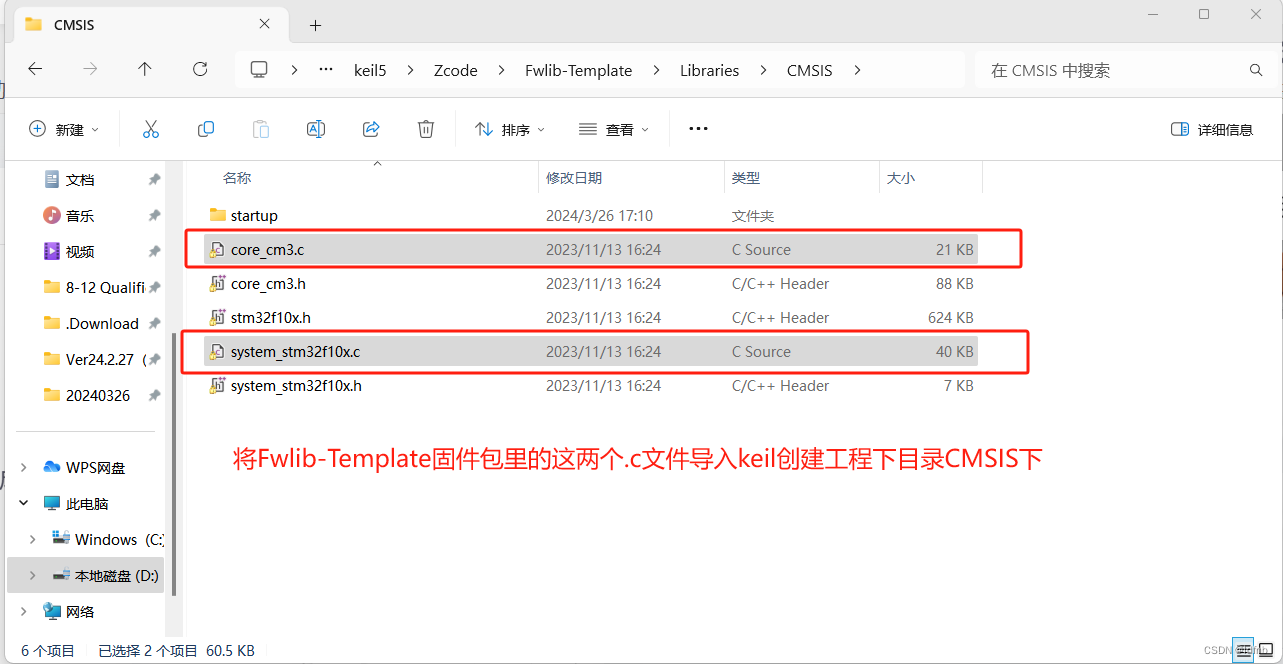Click Libraries in the address breadcrumb
This screenshot has width=1283, height=664.
click(710, 70)
